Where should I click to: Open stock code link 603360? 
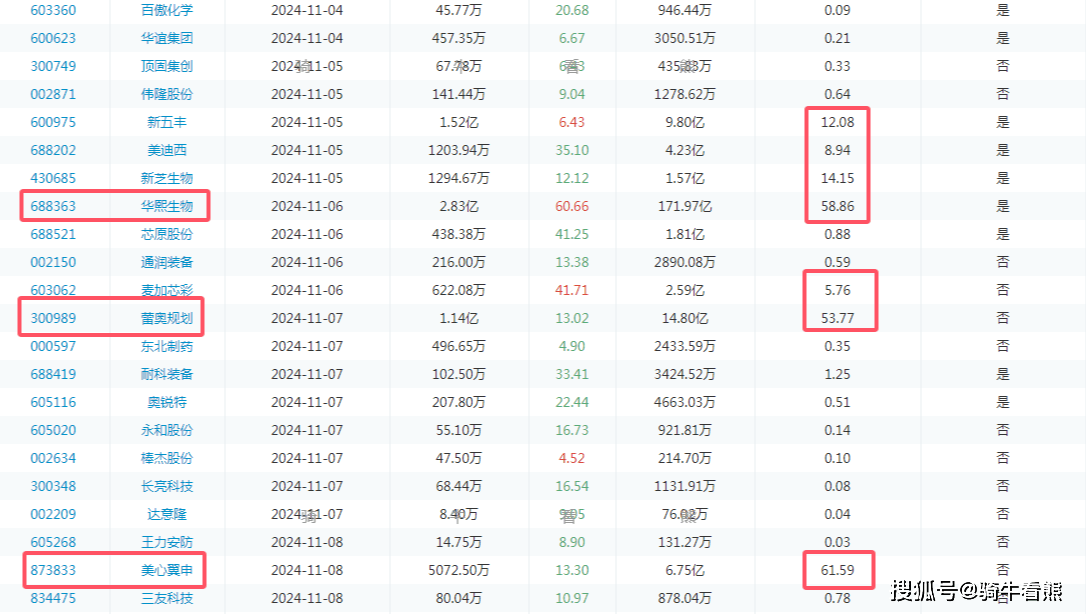pyautogui.click(x=53, y=10)
